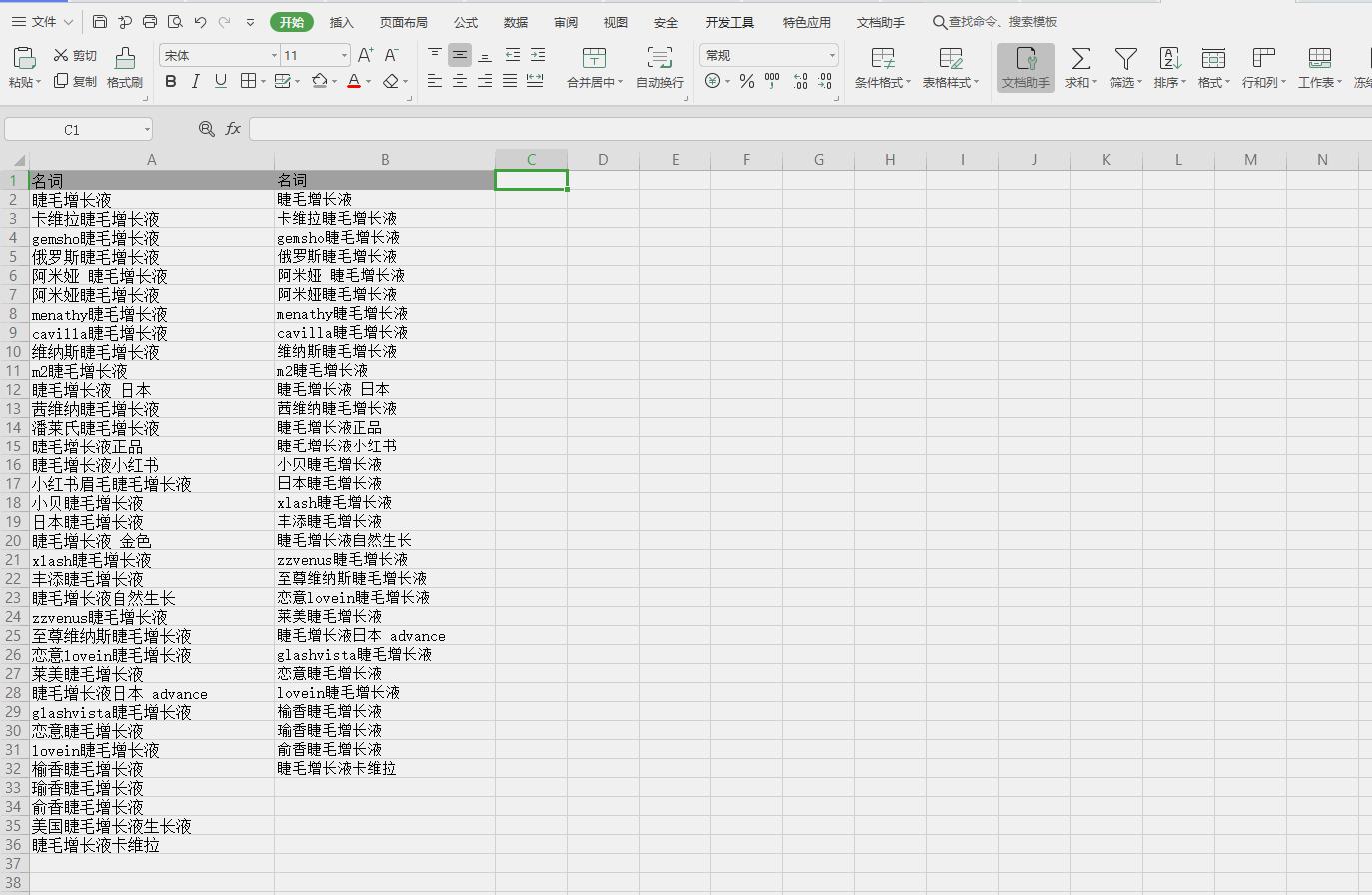
Task: Switch to the 页面布局 tab
Action: (403, 22)
